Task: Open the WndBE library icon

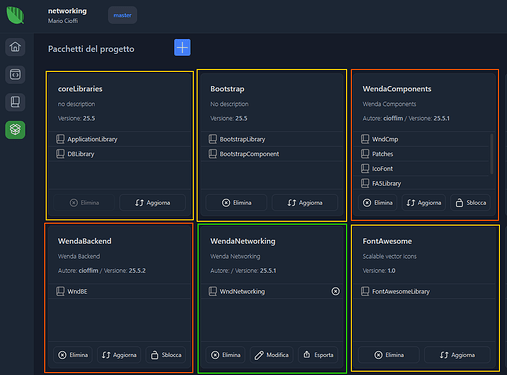Action: tap(60, 291)
